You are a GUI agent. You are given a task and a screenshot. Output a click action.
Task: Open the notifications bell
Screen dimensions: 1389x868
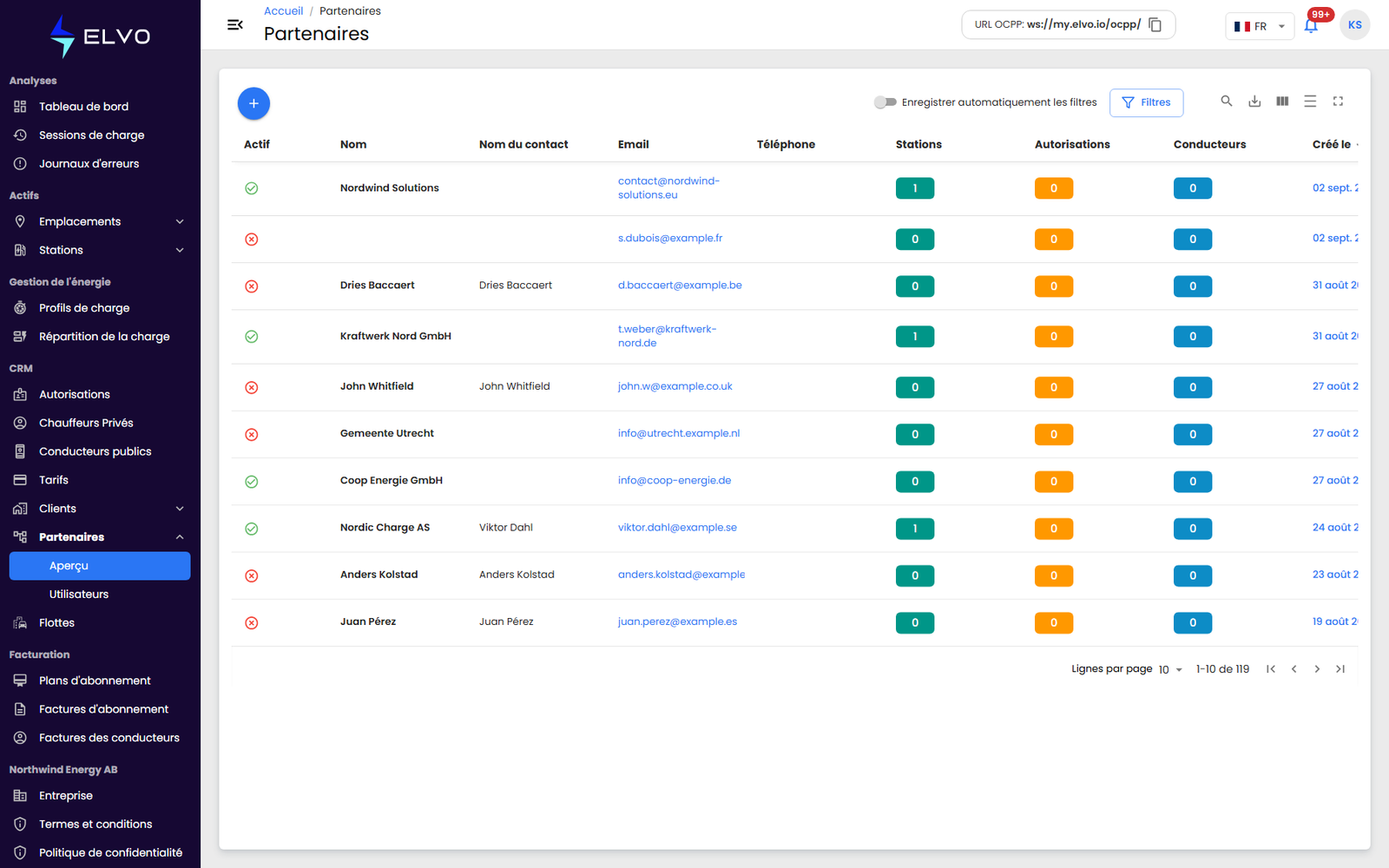(1311, 25)
